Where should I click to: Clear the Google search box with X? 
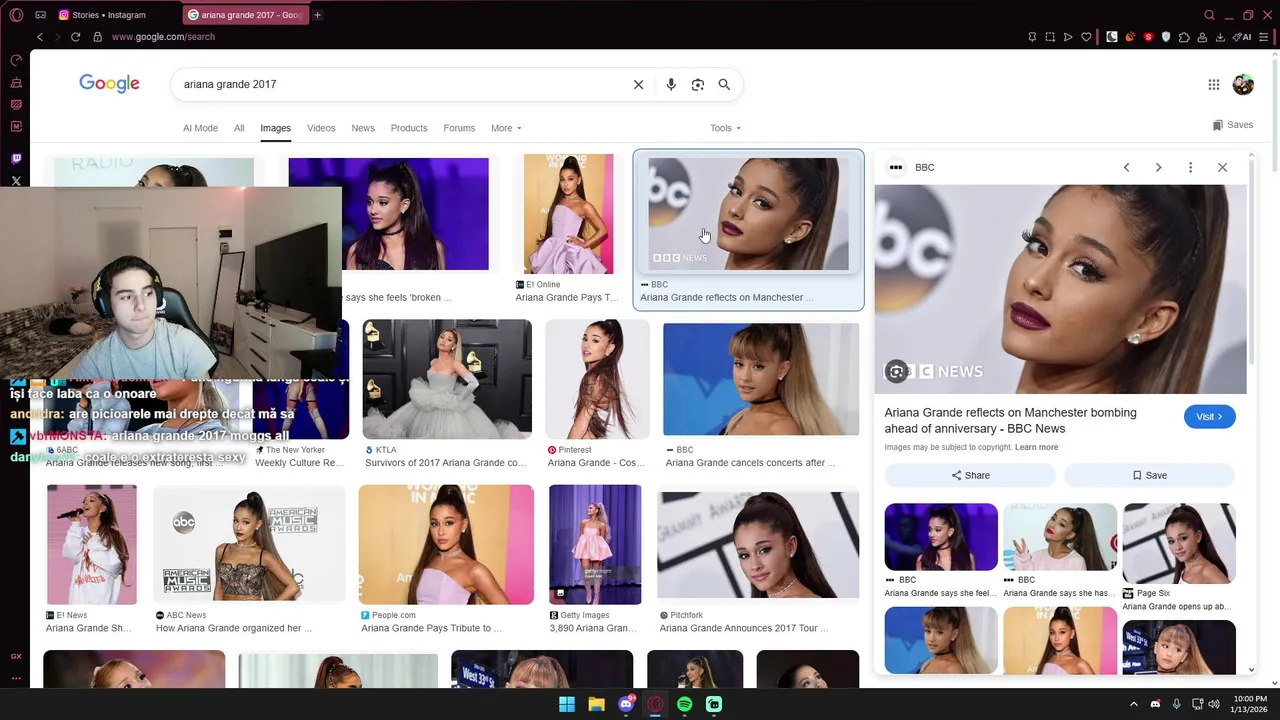point(638,84)
